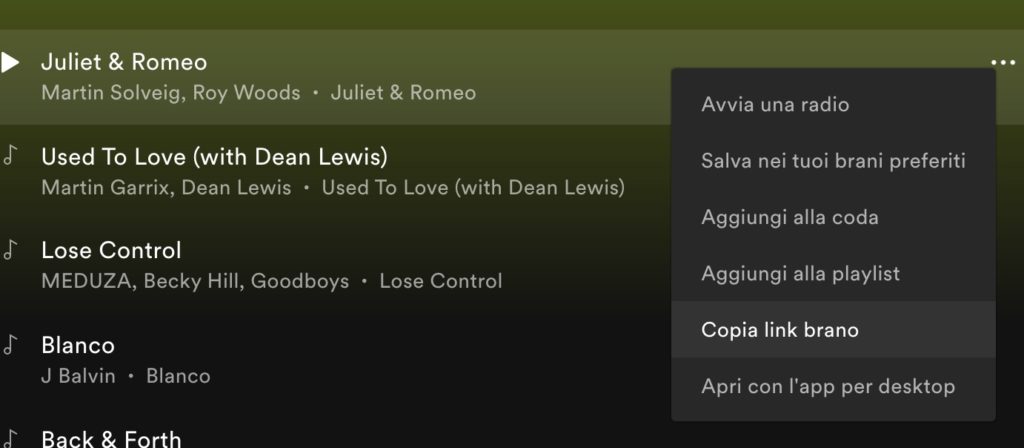The height and width of the screenshot is (448, 1024).
Task: Choose Aggiungi alla playlist option
Action: coord(800,273)
